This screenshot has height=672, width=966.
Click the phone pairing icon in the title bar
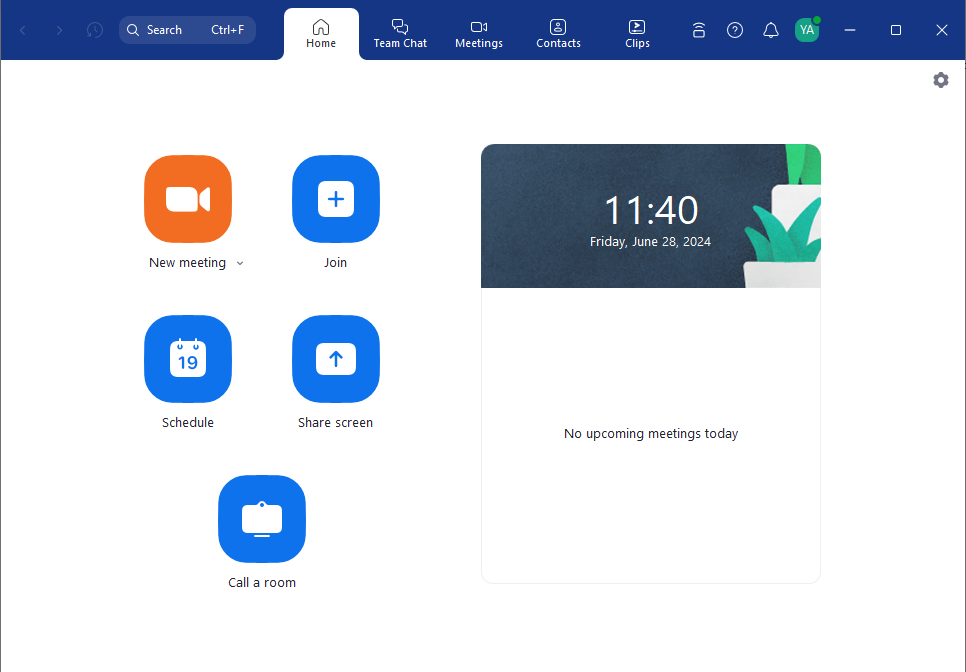[x=699, y=30]
